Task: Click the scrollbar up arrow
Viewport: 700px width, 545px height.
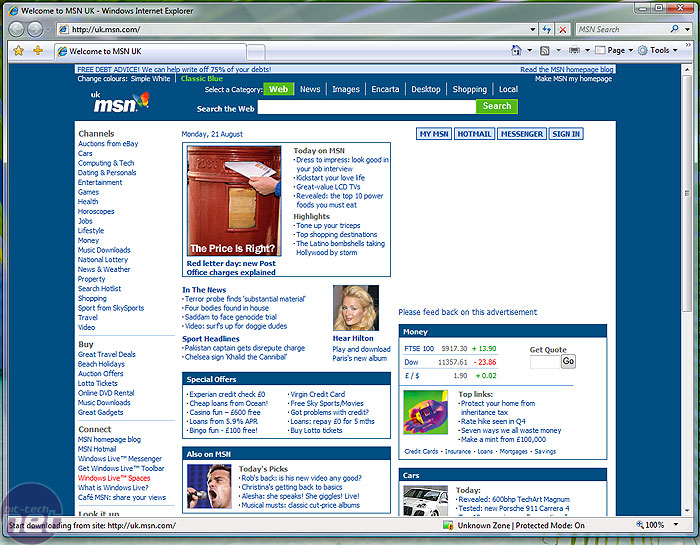Action: coord(687,69)
